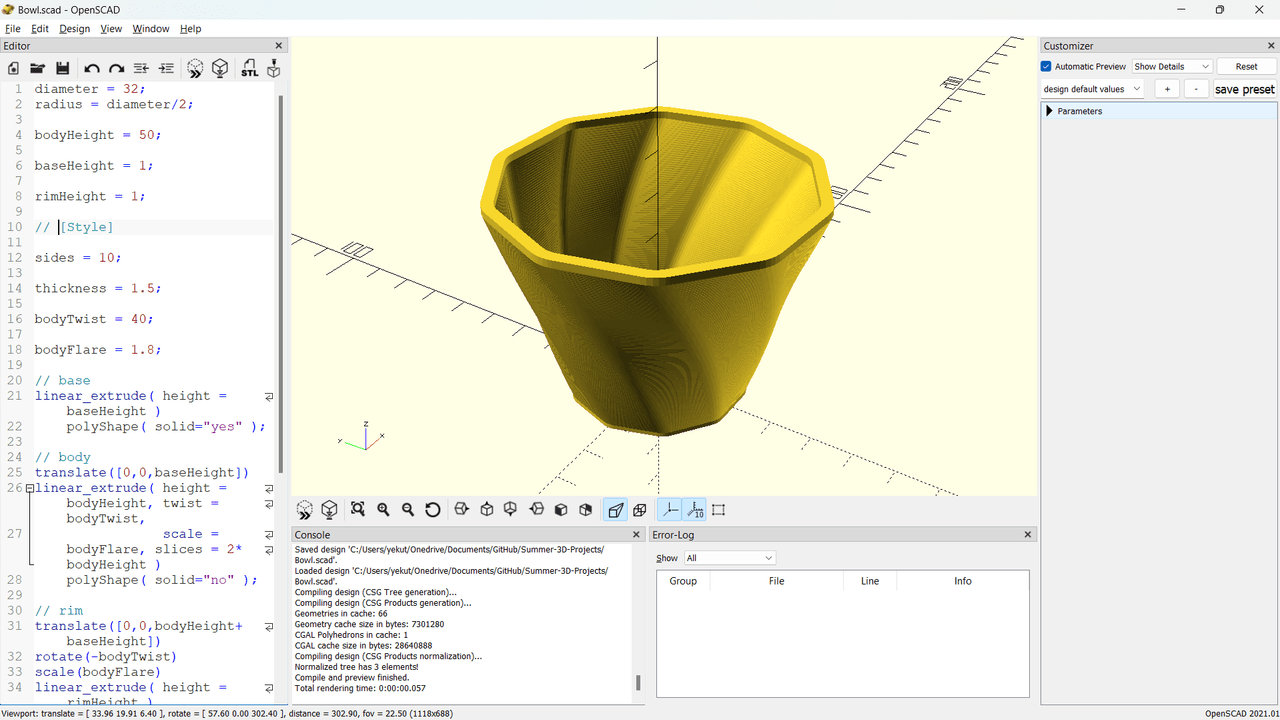Click the Reset button in Customizer
Image resolution: width=1280 pixels, height=720 pixels.
pos(1246,67)
